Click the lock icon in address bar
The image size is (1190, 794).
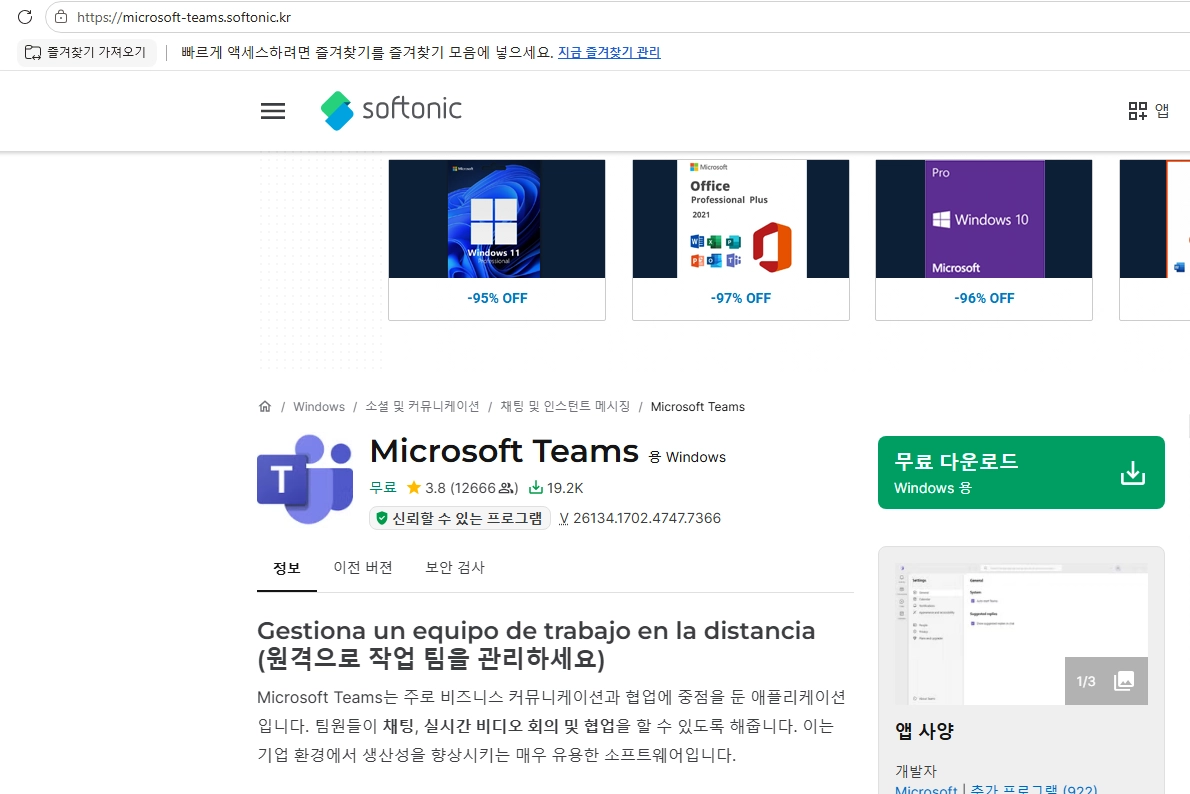point(61,17)
